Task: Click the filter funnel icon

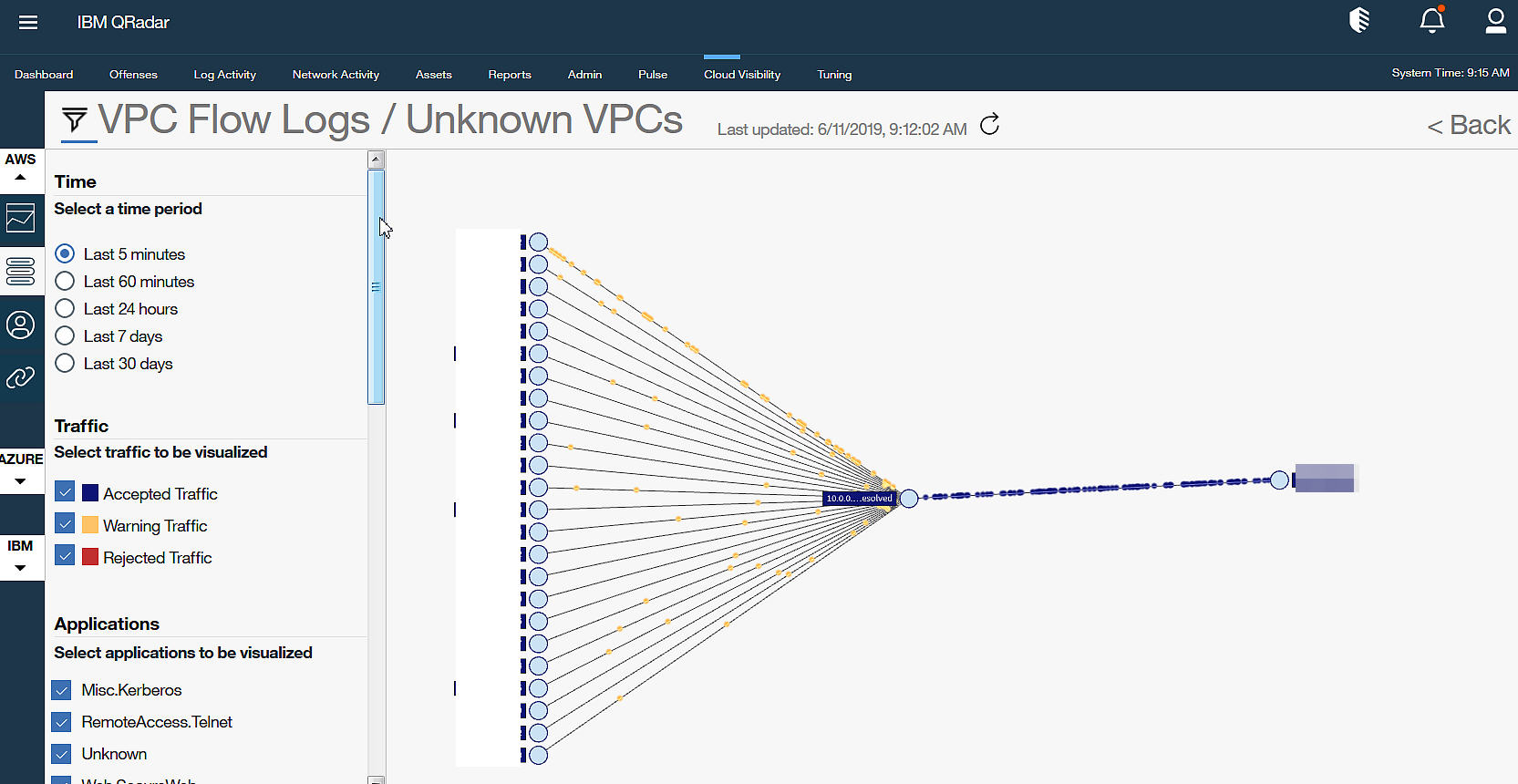Action: pos(75,119)
